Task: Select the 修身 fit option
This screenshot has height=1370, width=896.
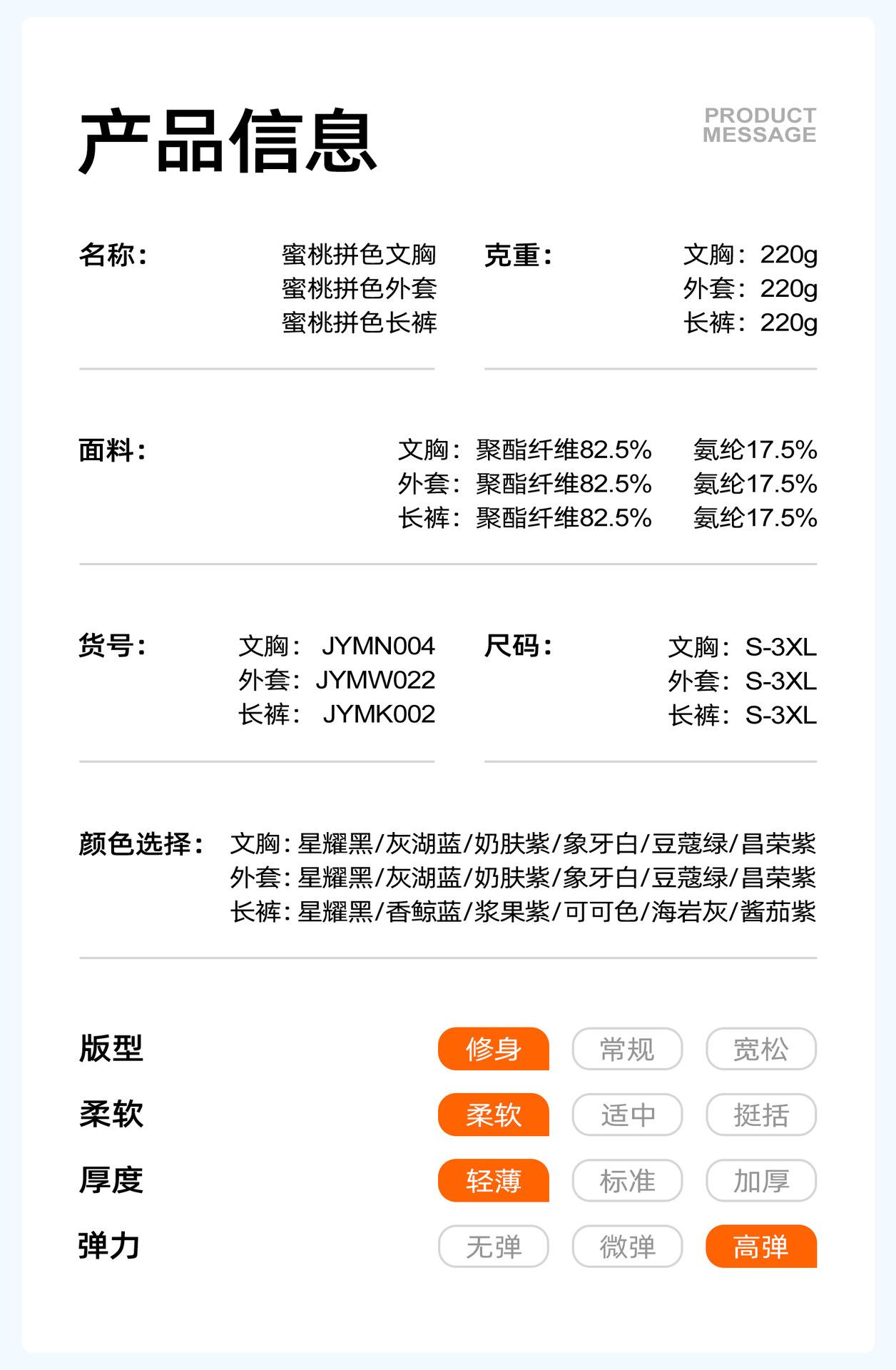Action: [x=493, y=1049]
